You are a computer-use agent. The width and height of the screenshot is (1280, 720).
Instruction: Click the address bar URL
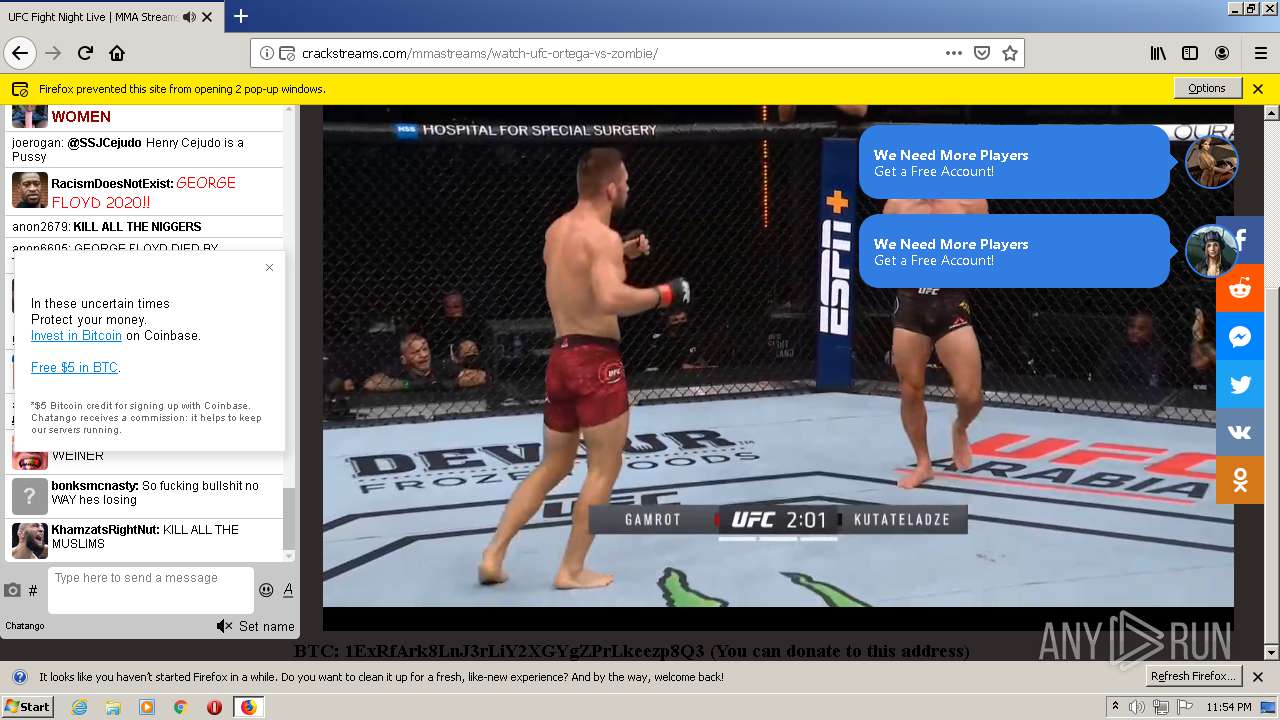tap(480, 54)
